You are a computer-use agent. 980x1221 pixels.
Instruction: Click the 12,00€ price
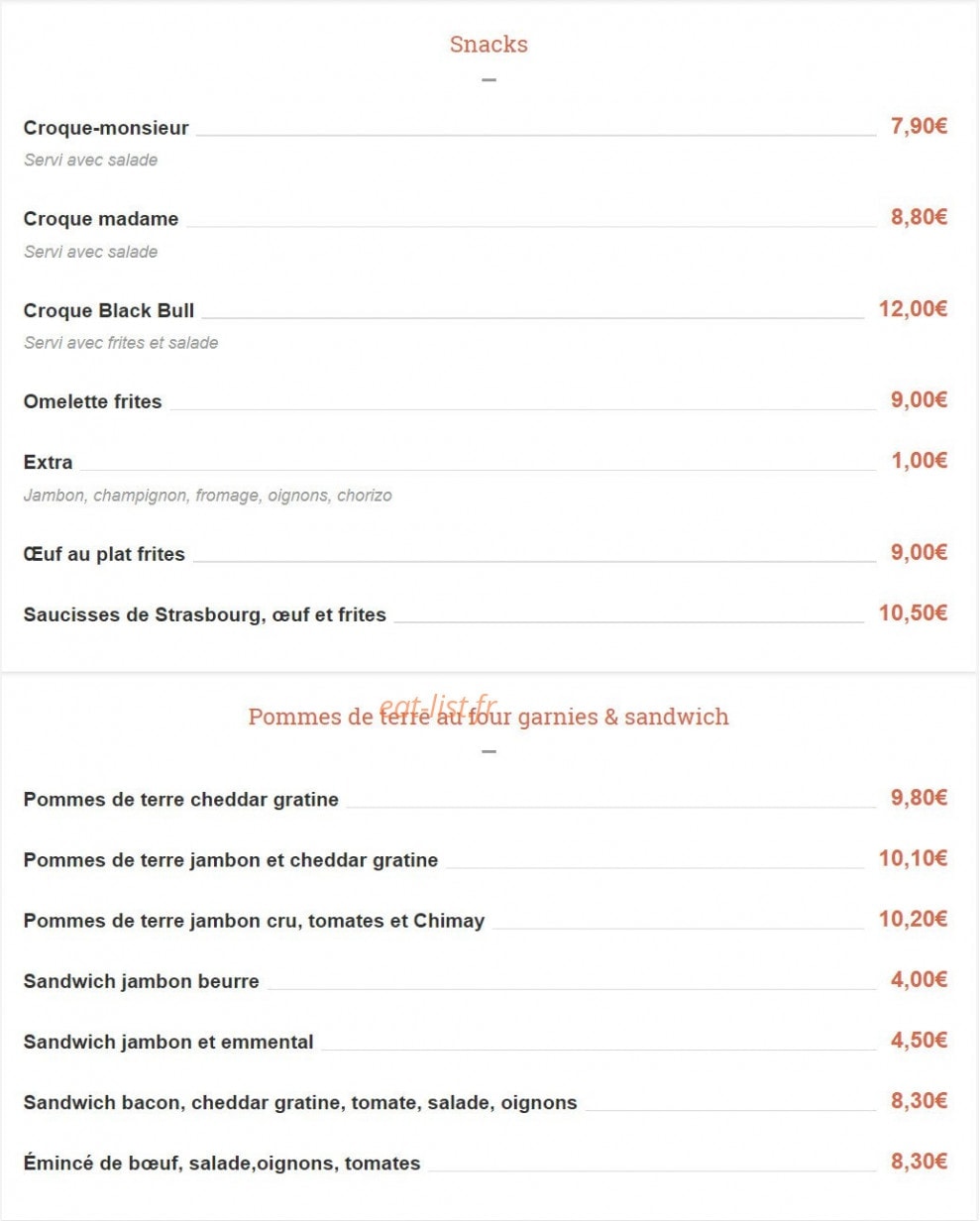(913, 309)
